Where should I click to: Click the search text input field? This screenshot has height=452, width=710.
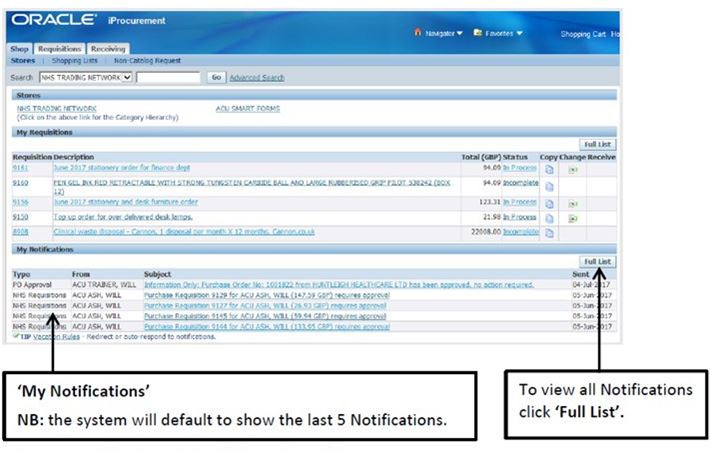[168, 77]
